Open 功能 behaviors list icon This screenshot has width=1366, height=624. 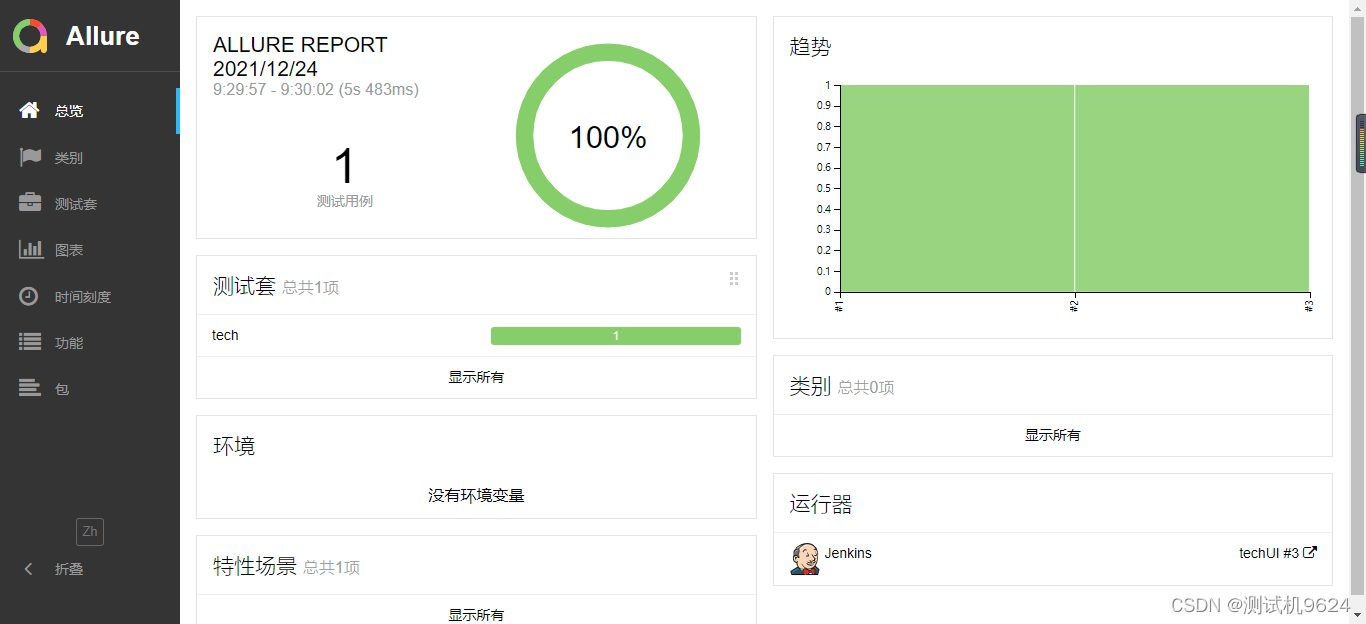pos(30,342)
